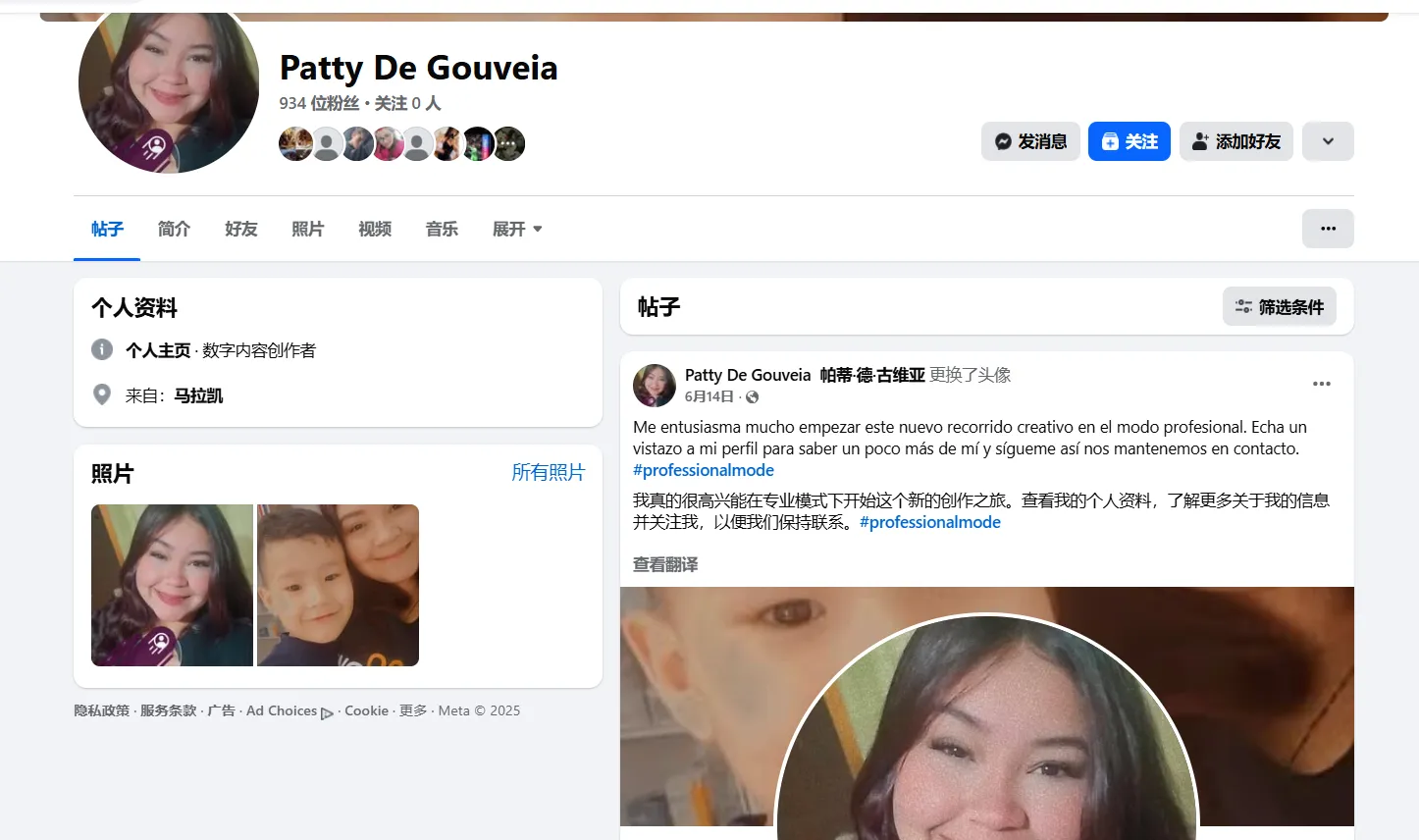Click the info icon next to 个人主页
1419x840 pixels.
point(102,349)
